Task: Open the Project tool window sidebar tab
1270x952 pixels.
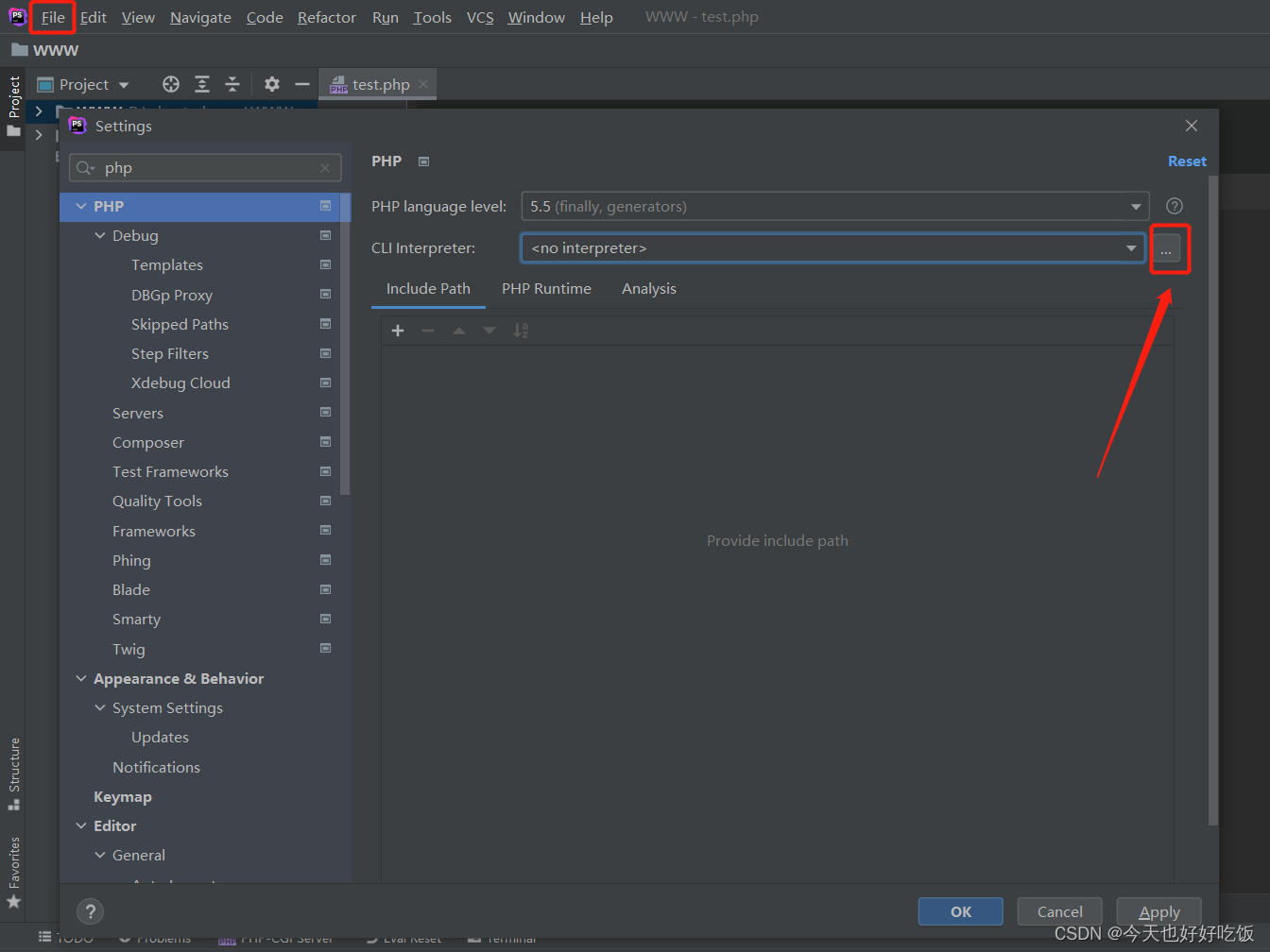Action: click(x=14, y=105)
